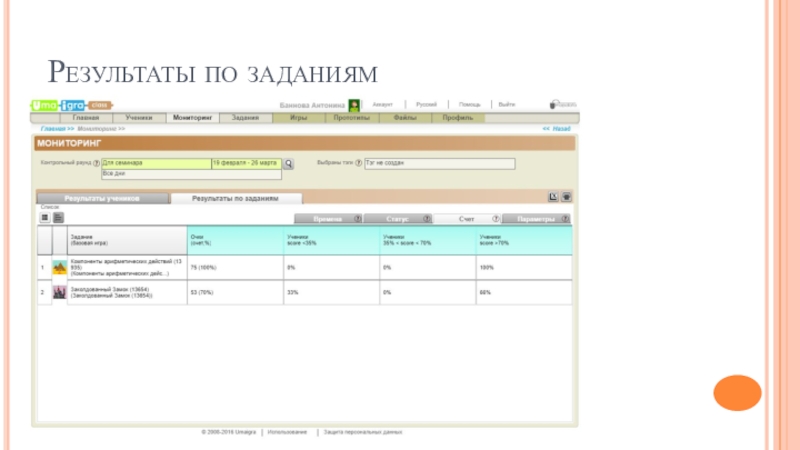
Task: Click the Ученики score <35% column header
Action: 332,240
